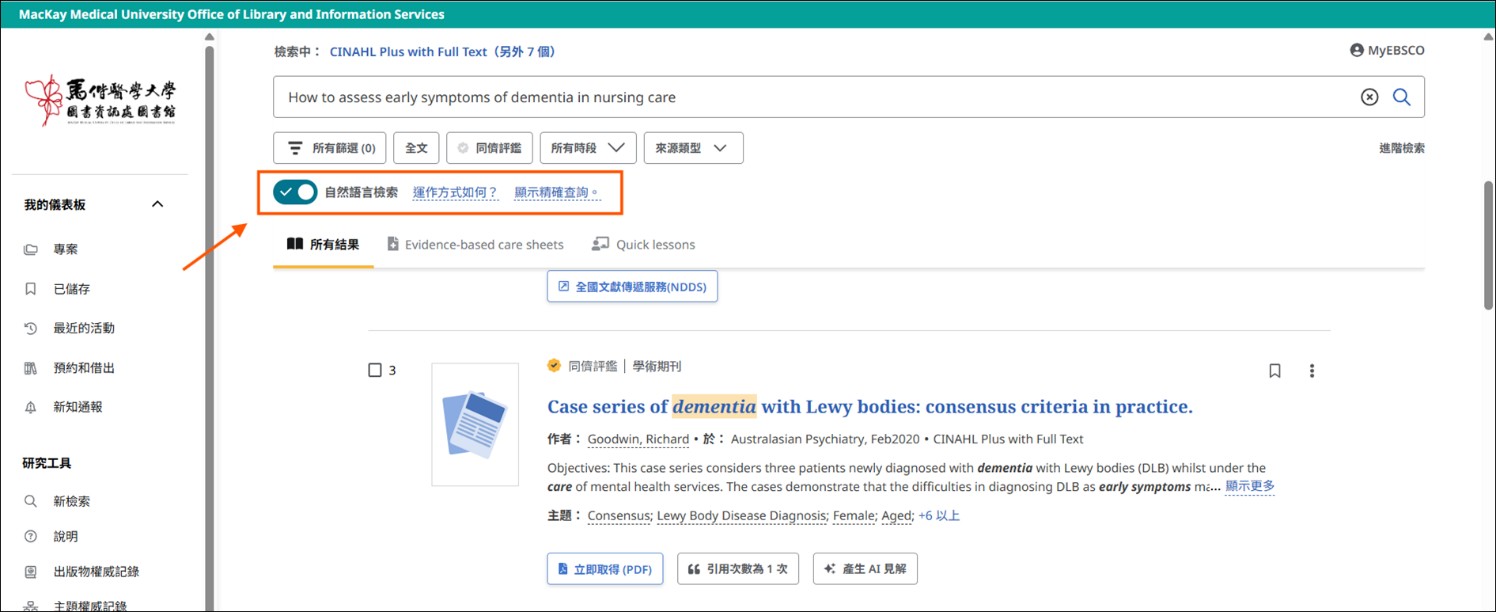Click the magnifier search icon in search box
Image resolution: width=1496 pixels, height=612 pixels.
pos(1401,97)
